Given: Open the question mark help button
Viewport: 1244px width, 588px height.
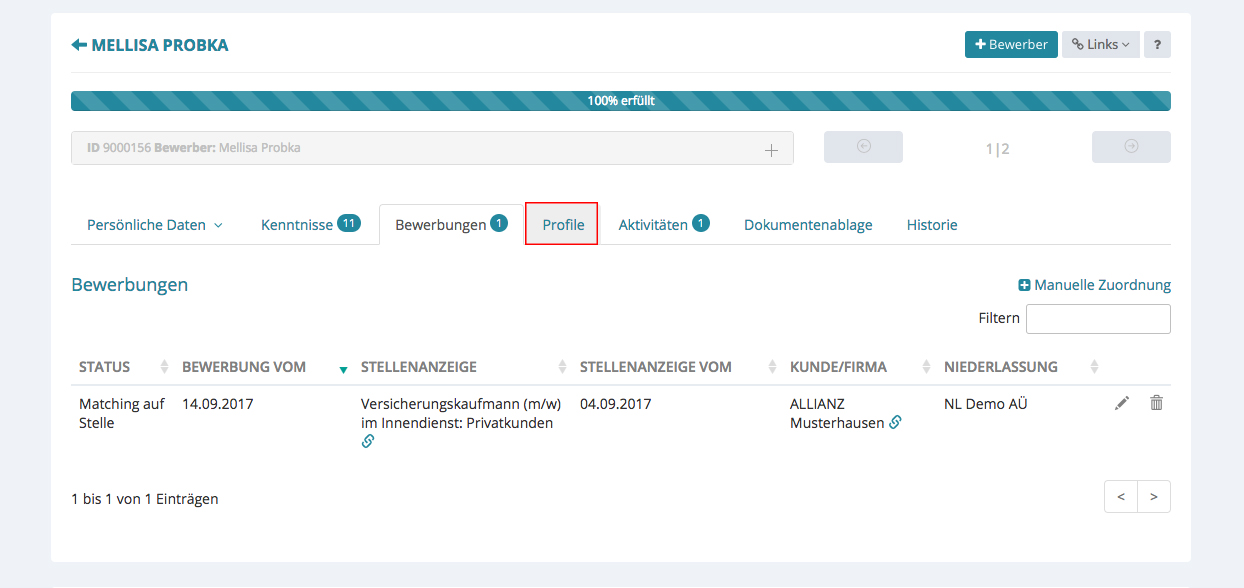Looking at the screenshot, I should [x=1157, y=45].
